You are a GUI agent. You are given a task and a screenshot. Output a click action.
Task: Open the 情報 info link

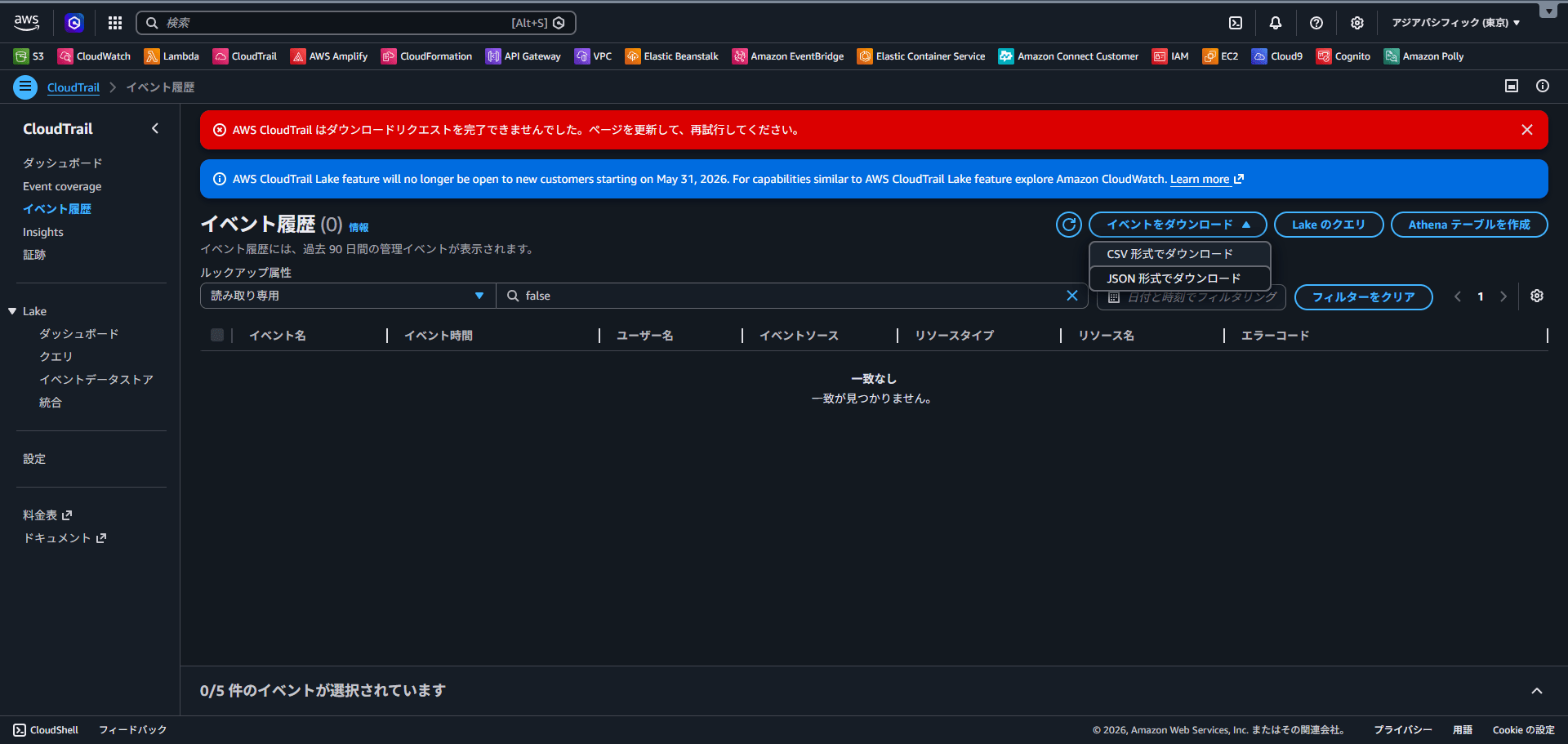click(x=359, y=228)
